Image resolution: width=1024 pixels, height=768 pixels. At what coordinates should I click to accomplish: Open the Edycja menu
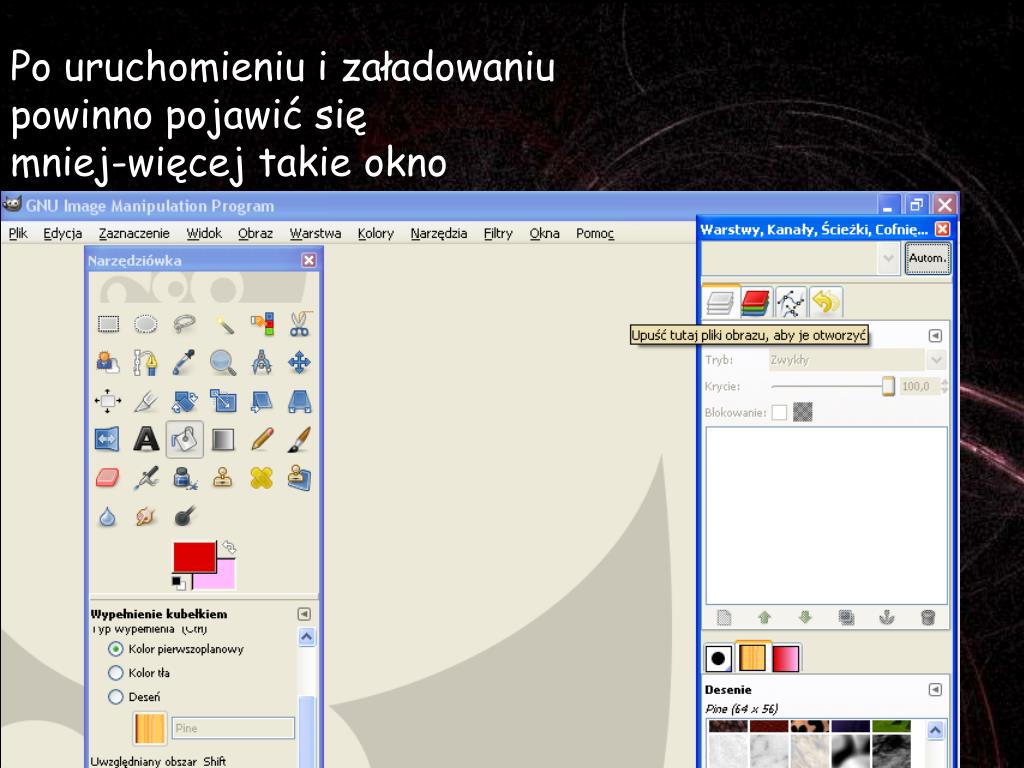[63, 233]
